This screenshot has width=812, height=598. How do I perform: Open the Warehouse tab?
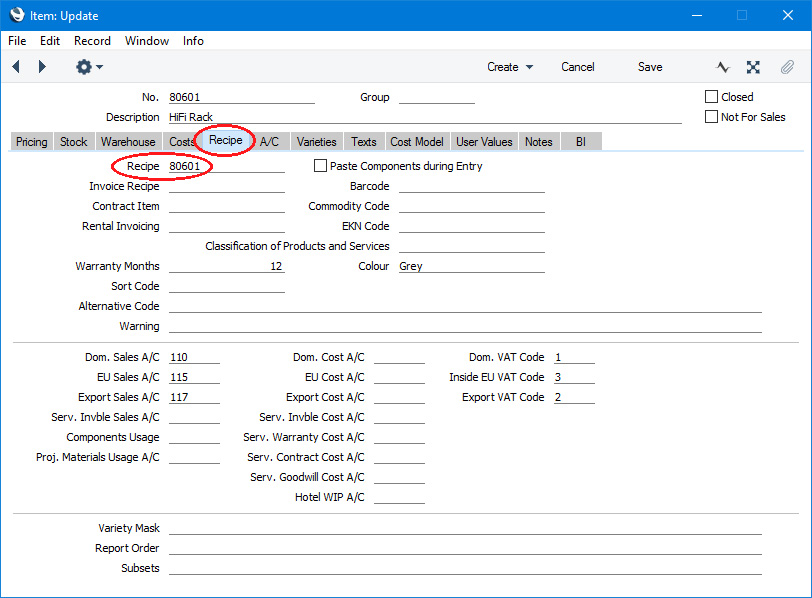128,141
